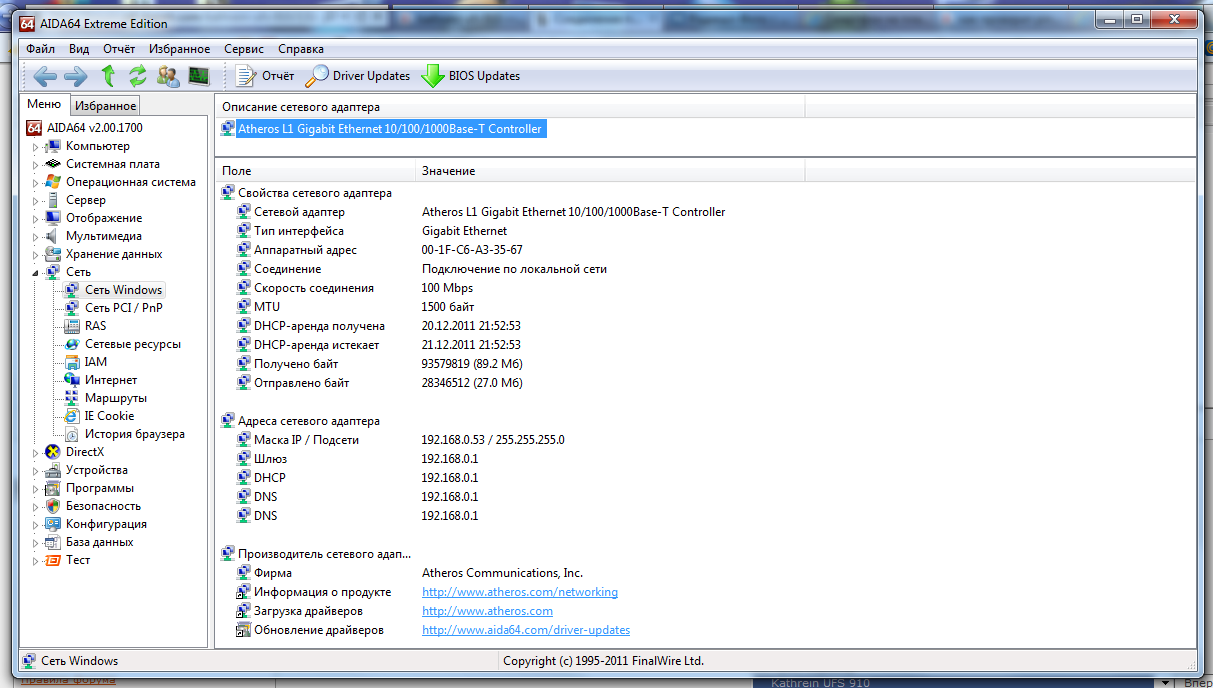Viewport: 1213px width, 688px height.
Task: Expand the Системная плата tree node
Action: (35, 165)
